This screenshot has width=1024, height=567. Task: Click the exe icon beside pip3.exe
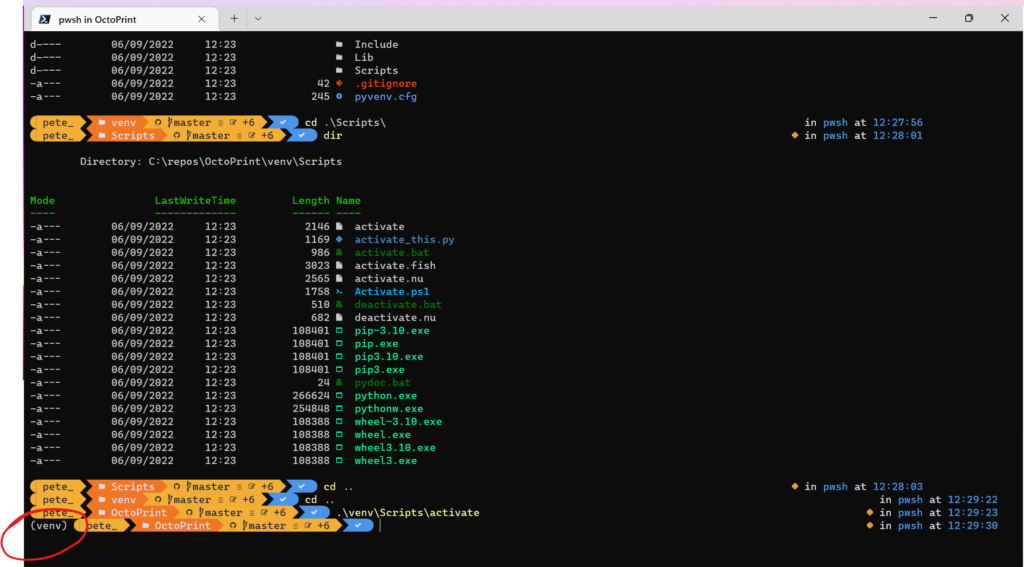pos(339,370)
